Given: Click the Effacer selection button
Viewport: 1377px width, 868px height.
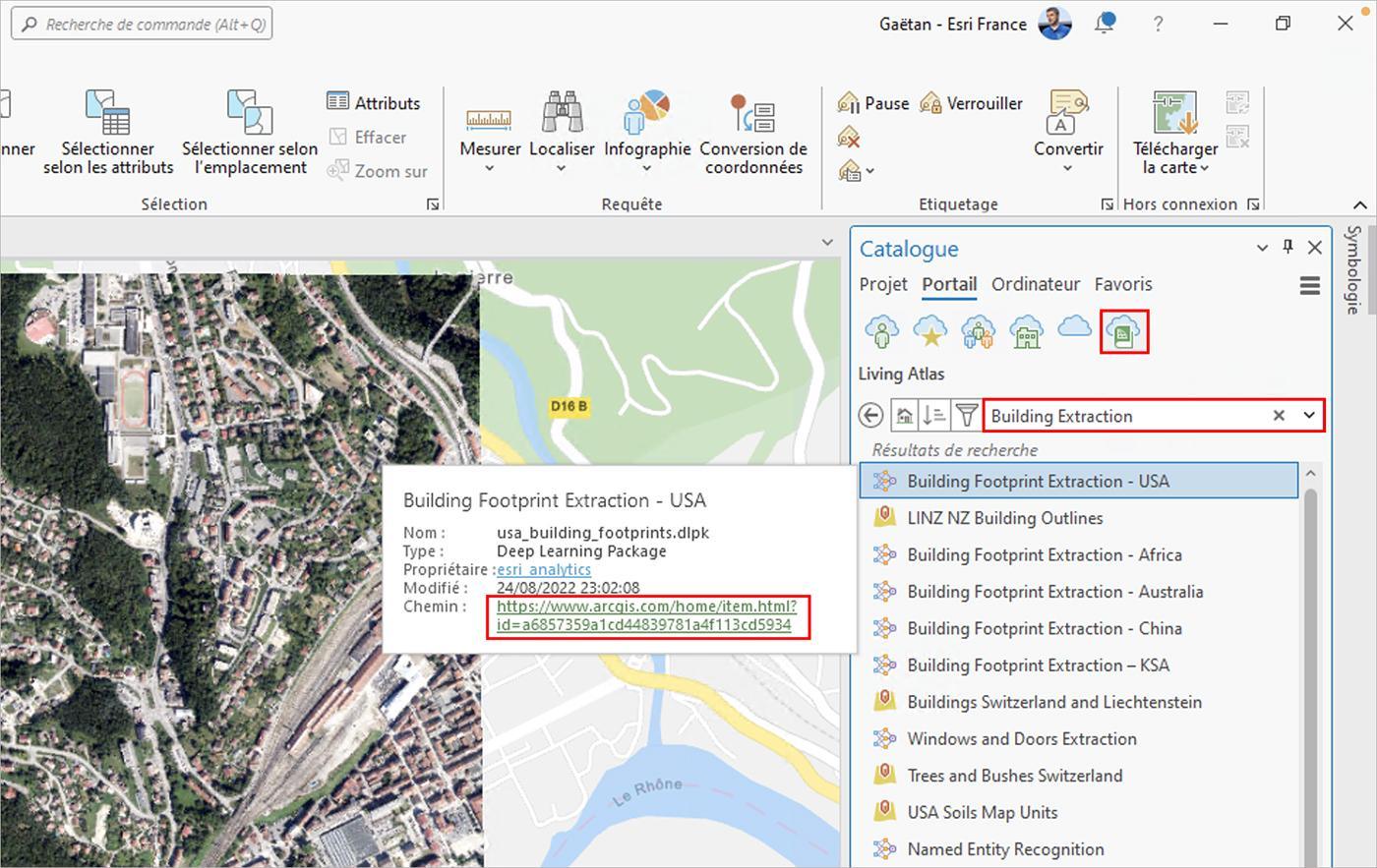Looking at the screenshot, I should pyautogui.click(x=367, y=137).
